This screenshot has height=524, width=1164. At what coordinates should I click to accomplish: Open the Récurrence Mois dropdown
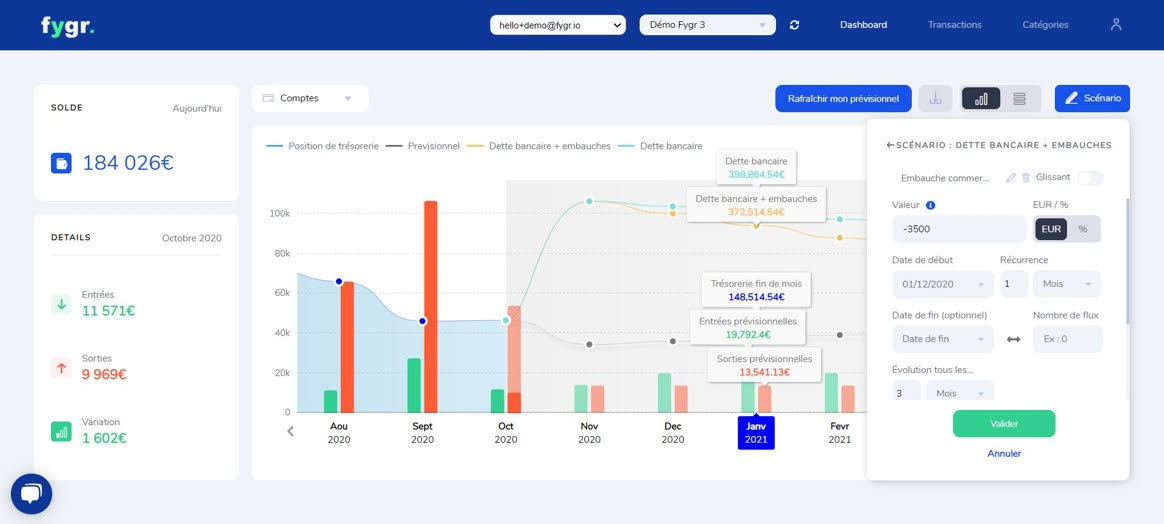pyautogui.click(x=1067, y=284)
